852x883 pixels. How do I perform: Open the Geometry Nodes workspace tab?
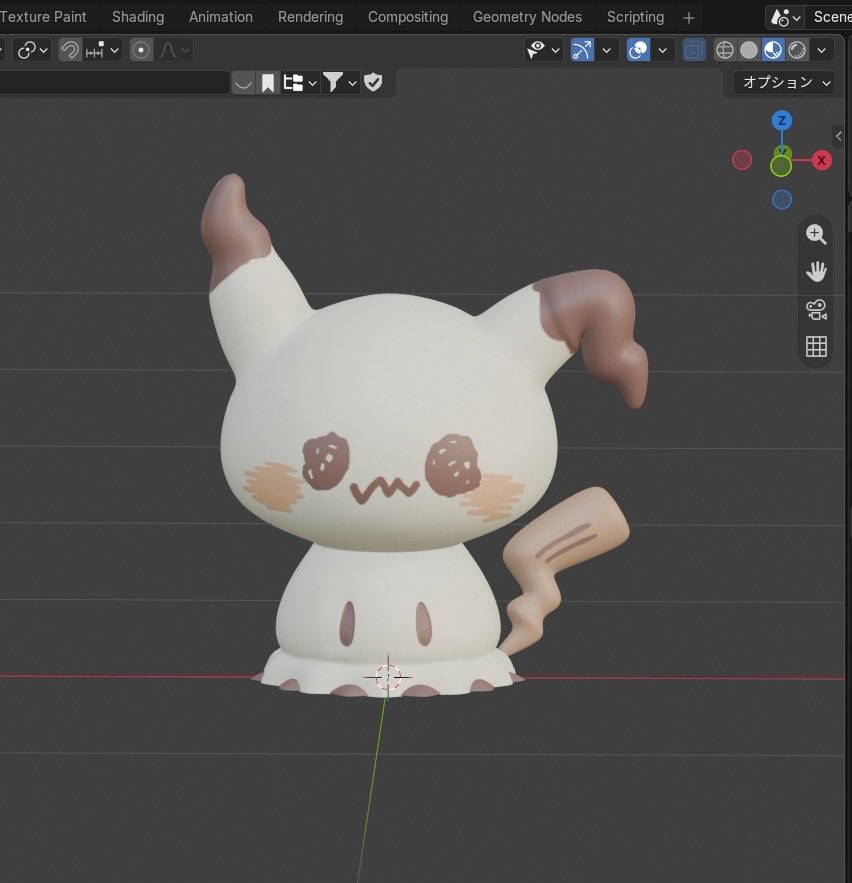[527, 17]
